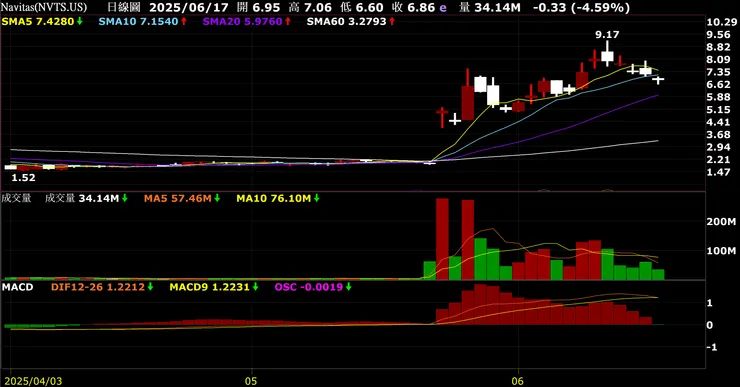Click the tallest red volume bar
Screen dimensions: 740x387
[442, 239]
